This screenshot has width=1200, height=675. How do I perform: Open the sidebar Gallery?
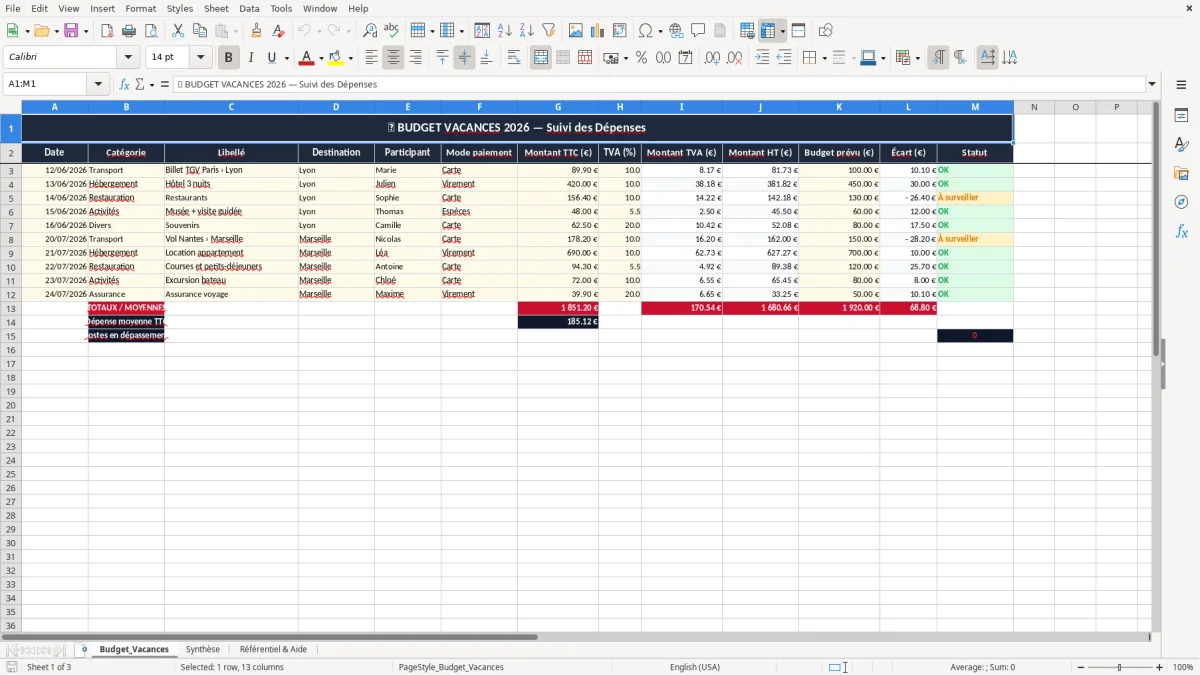[x=1181, y=173]
